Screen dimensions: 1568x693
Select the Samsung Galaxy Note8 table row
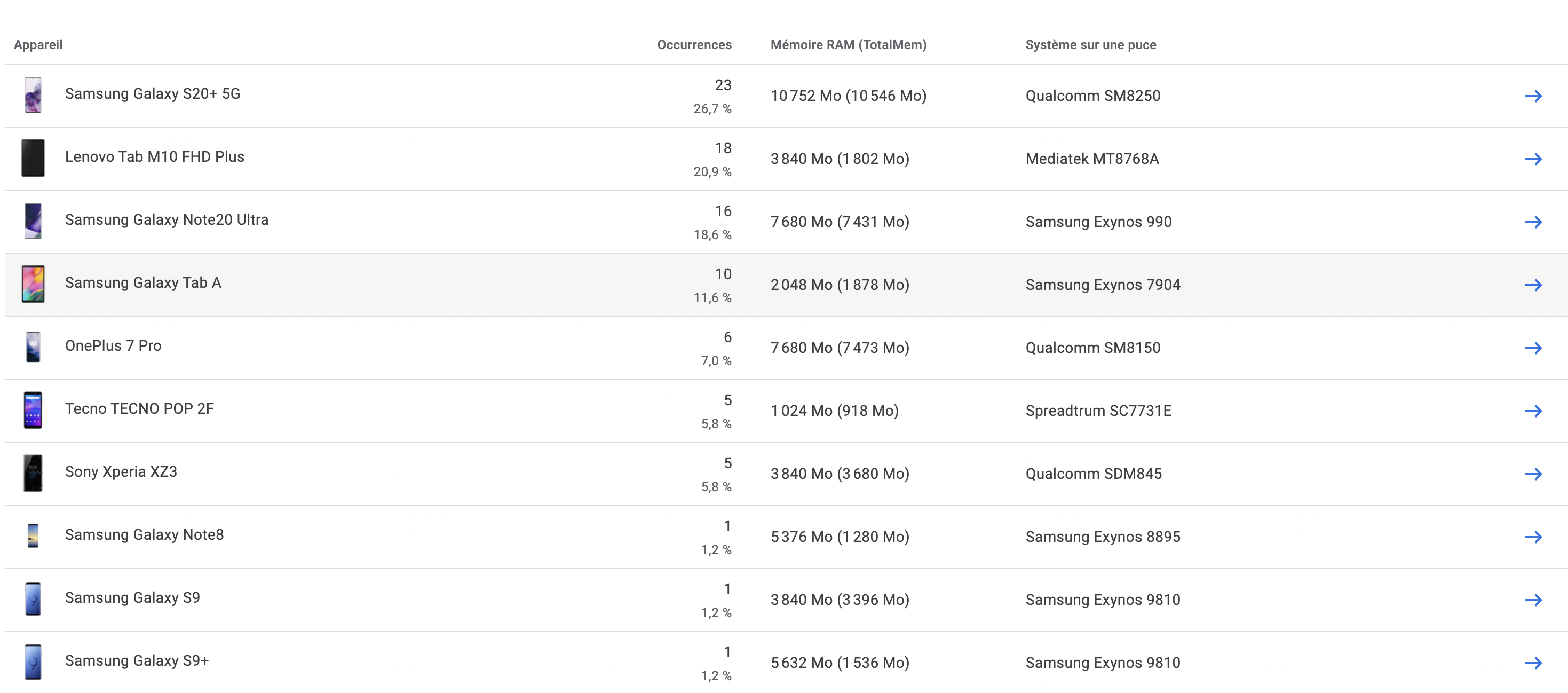pos(426,537)
